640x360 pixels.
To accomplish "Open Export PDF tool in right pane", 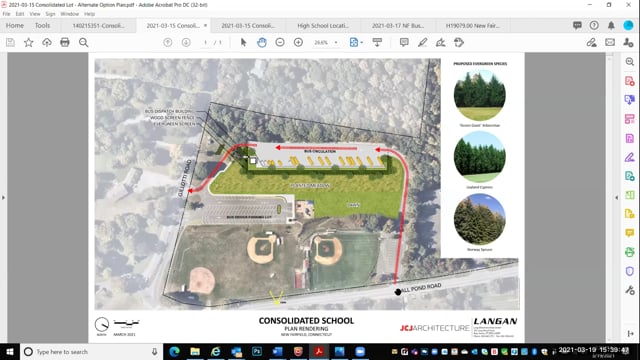I will 629,100.
